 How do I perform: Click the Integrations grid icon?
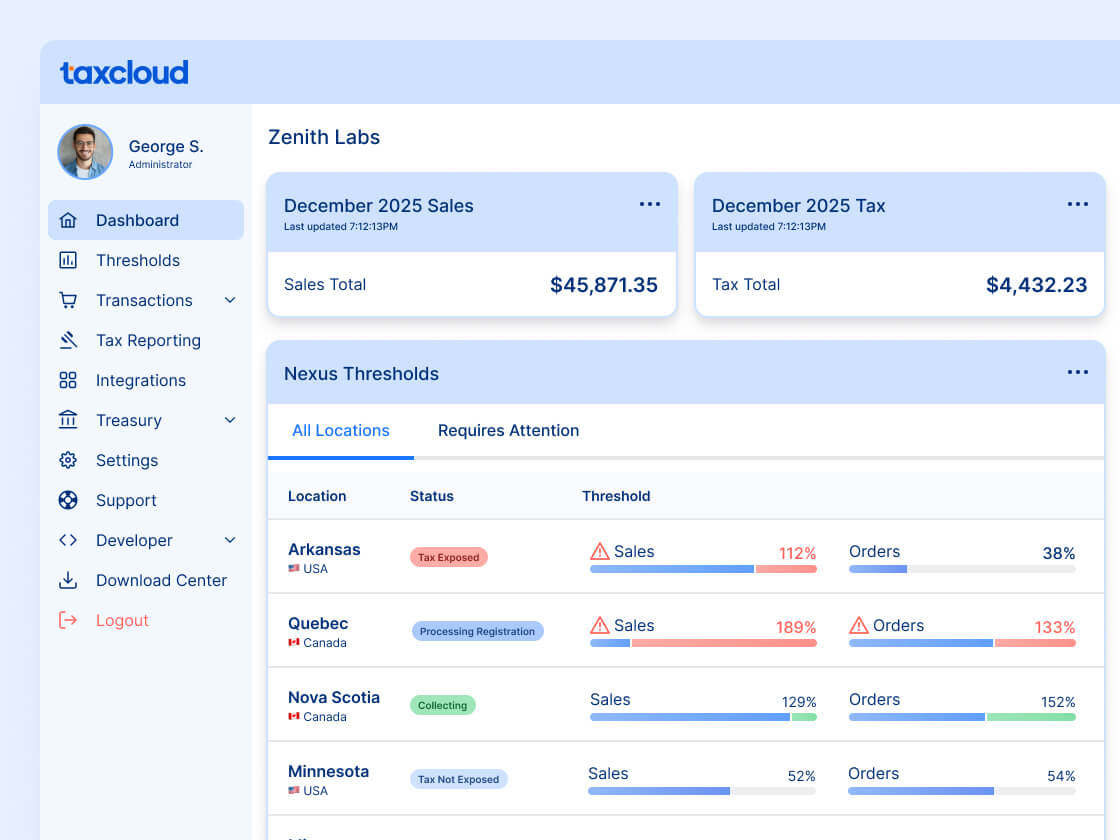click(68, 380)
